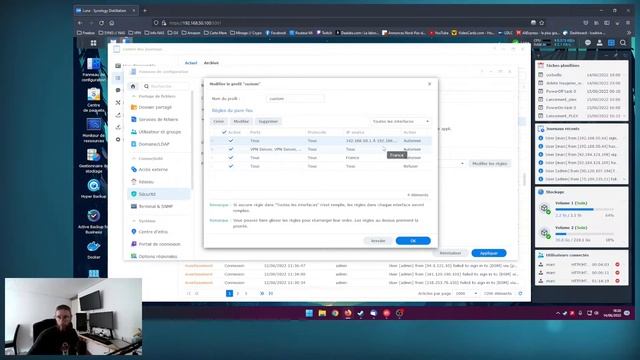This screenshot has width=640, height=360.
Task: Open DSM notifications chat icon
Action: (x=588, y=43)
